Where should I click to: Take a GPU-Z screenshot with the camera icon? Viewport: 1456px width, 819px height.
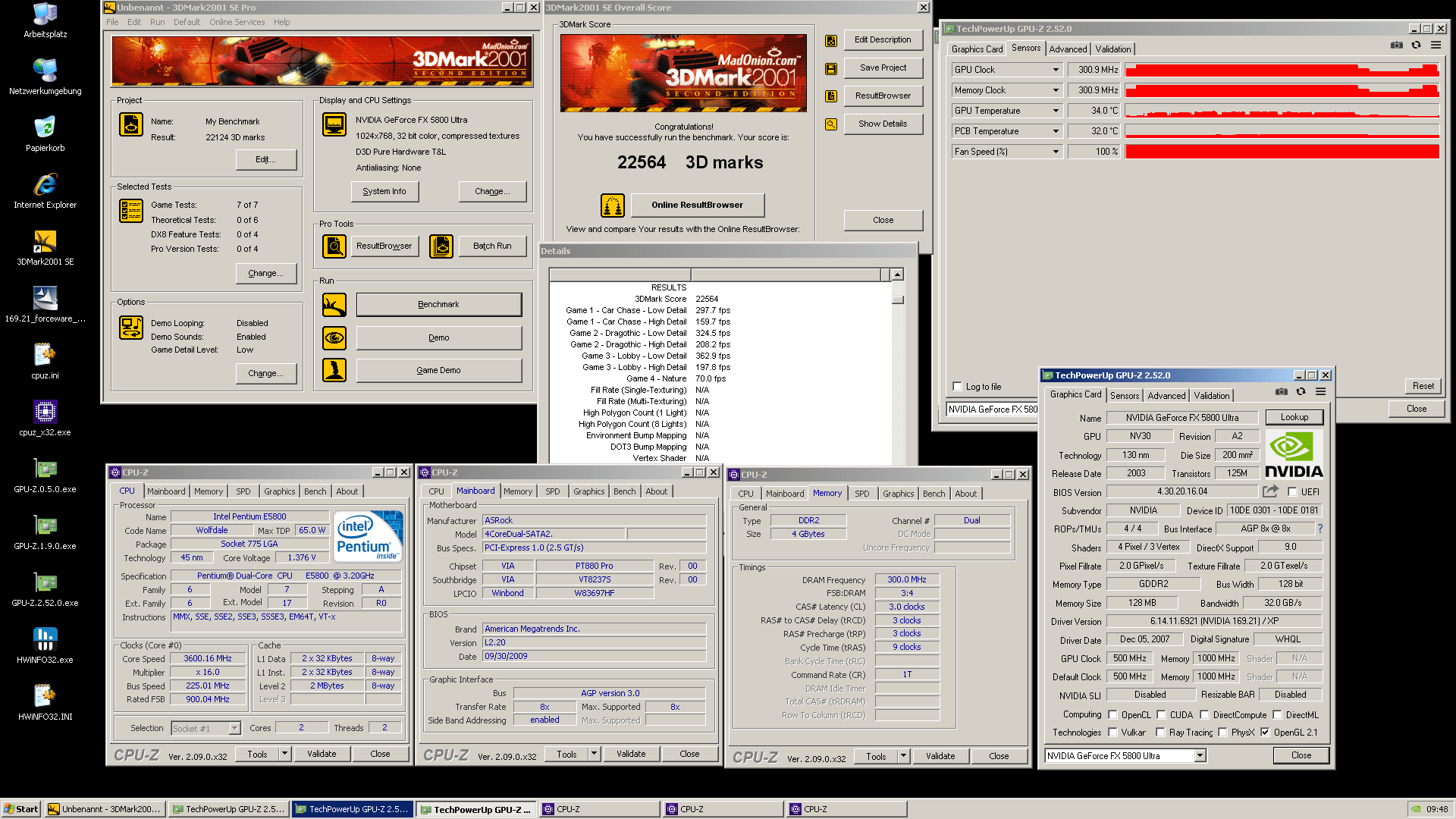(x=1396, y=45)
